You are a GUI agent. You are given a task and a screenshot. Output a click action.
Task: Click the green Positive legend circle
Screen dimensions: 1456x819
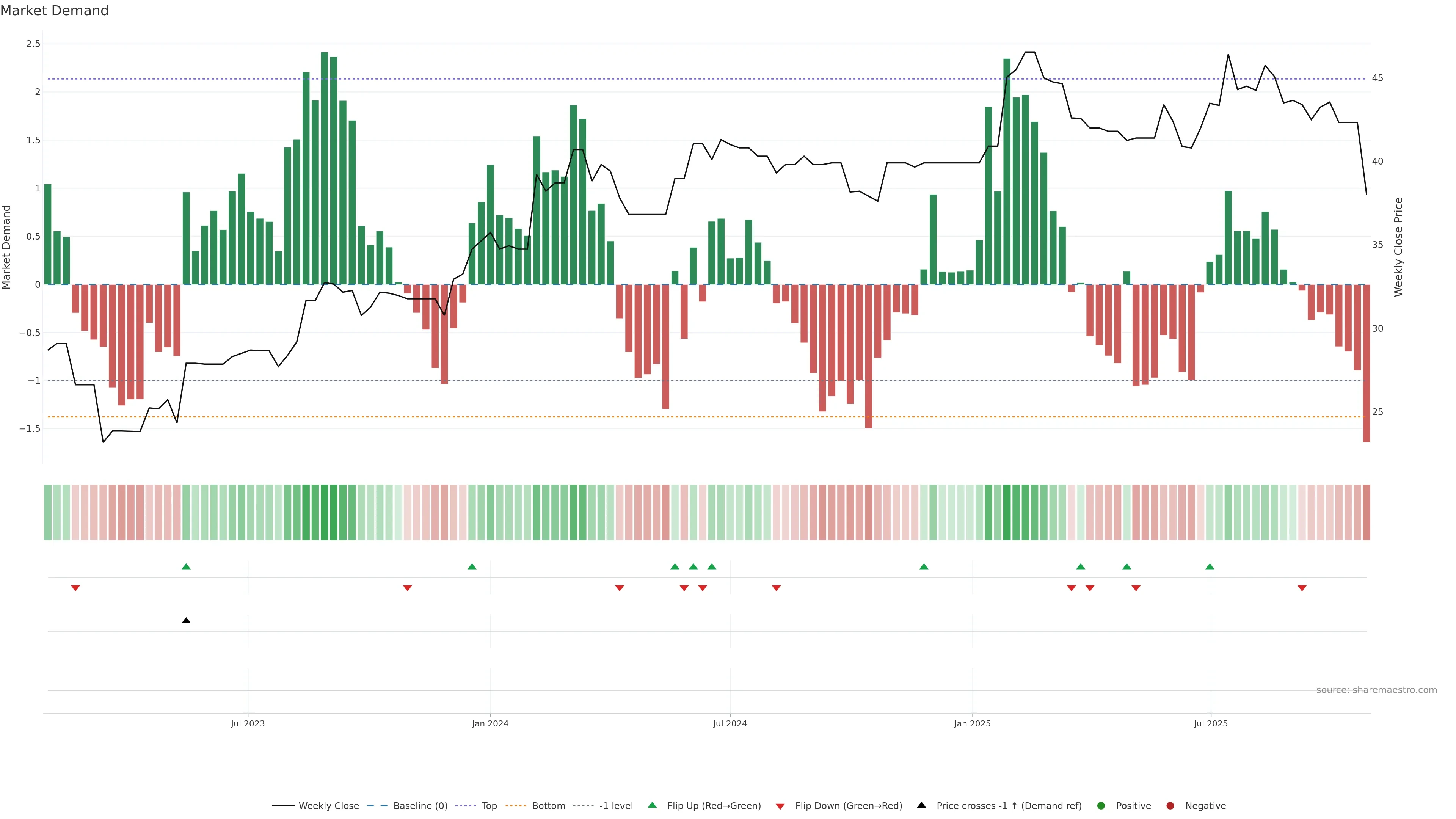(1100, 805)
